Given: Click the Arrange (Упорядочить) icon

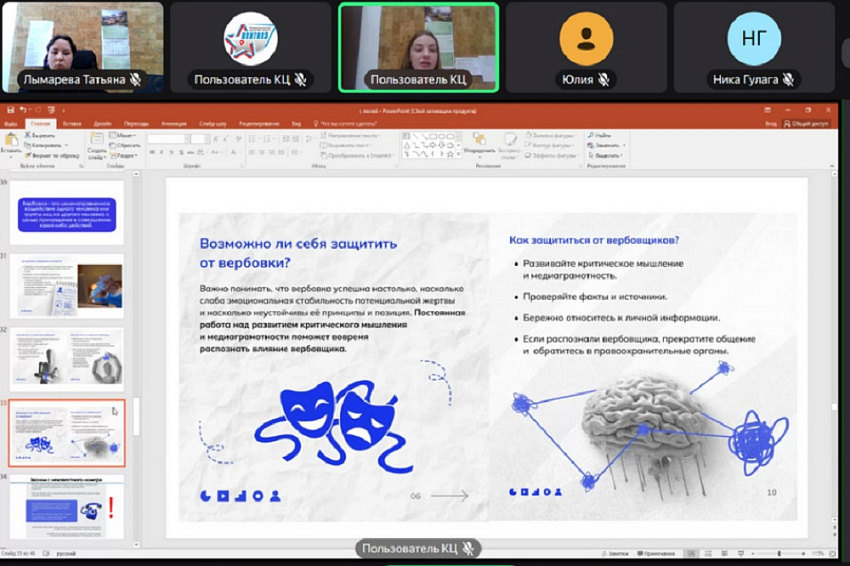Looking at the screenshot, I should tap(484, 142).
